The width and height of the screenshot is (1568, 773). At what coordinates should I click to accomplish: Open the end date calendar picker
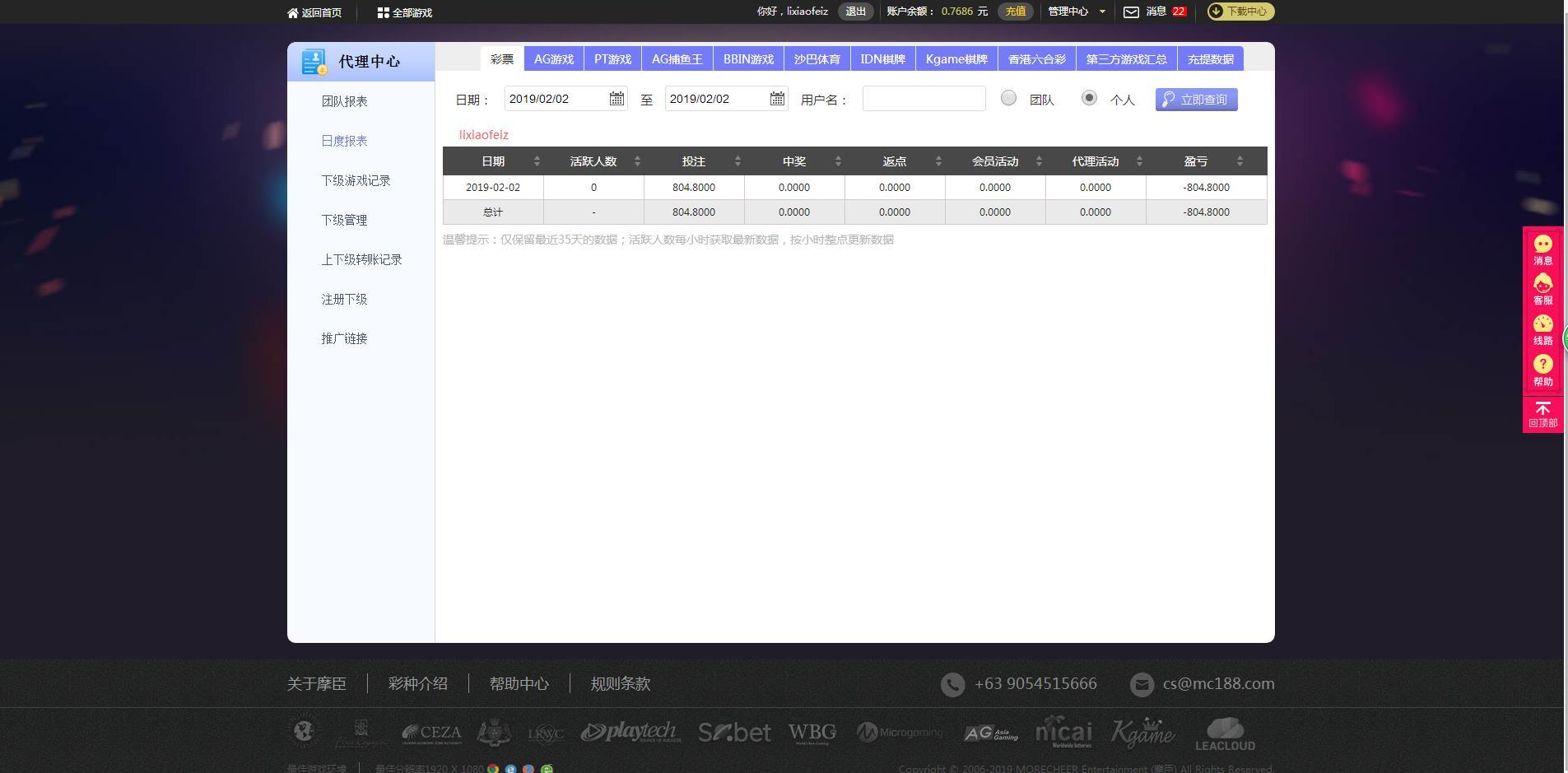[776, 98]
